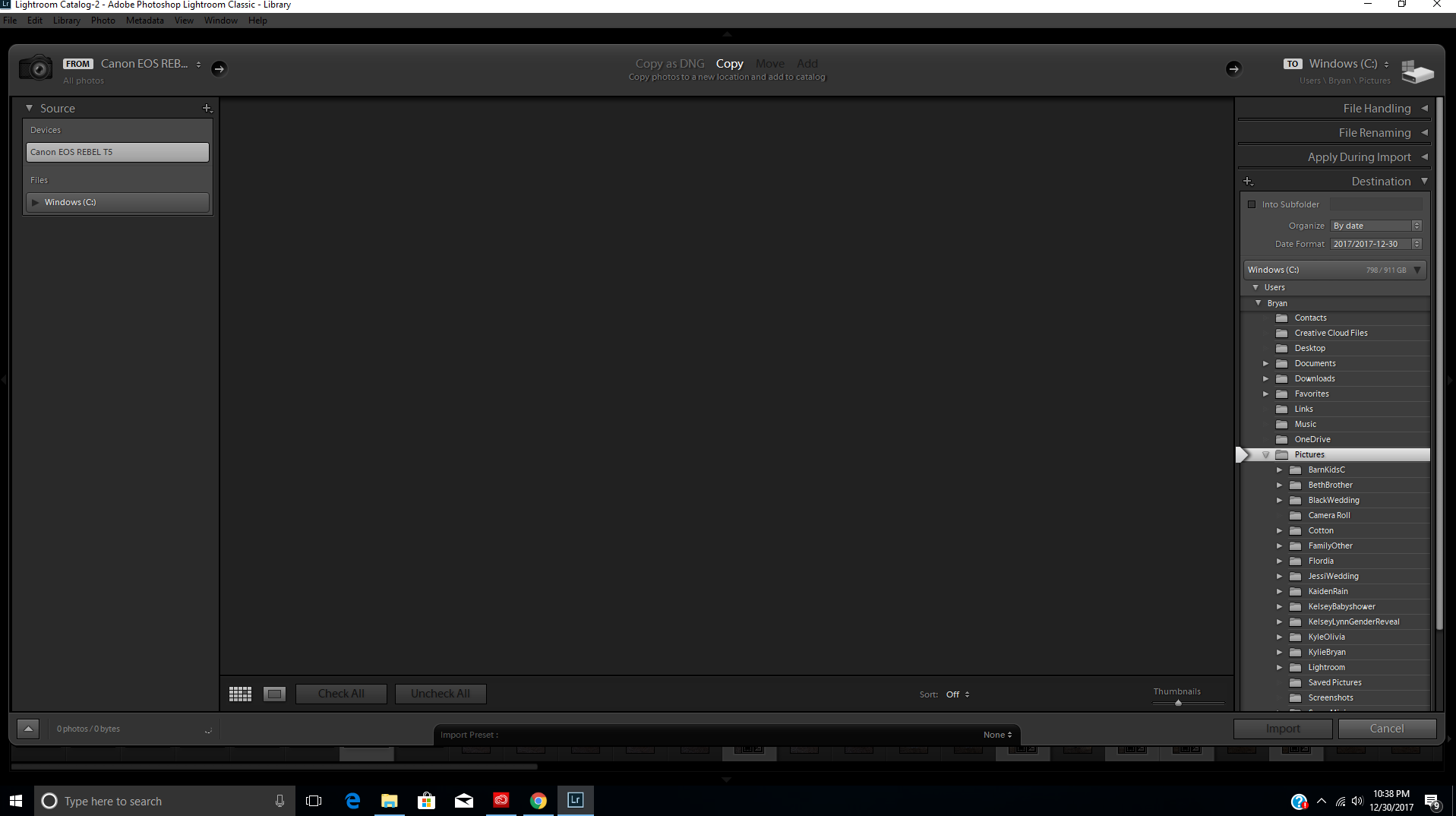Open the action center notifications icon
The height and width of the screenshot is (816, 1456).
(x=1432, y=802)
